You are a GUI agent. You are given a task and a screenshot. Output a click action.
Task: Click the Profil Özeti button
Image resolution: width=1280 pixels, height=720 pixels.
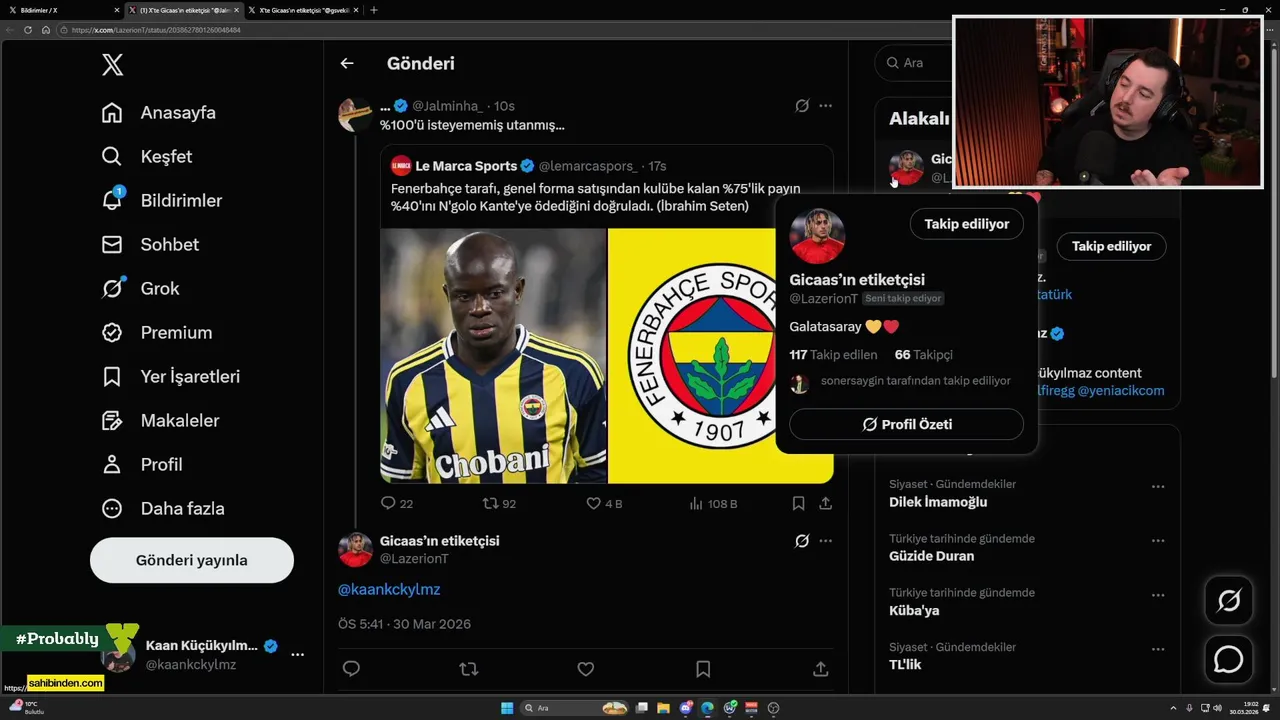click(x=907, y=424)
